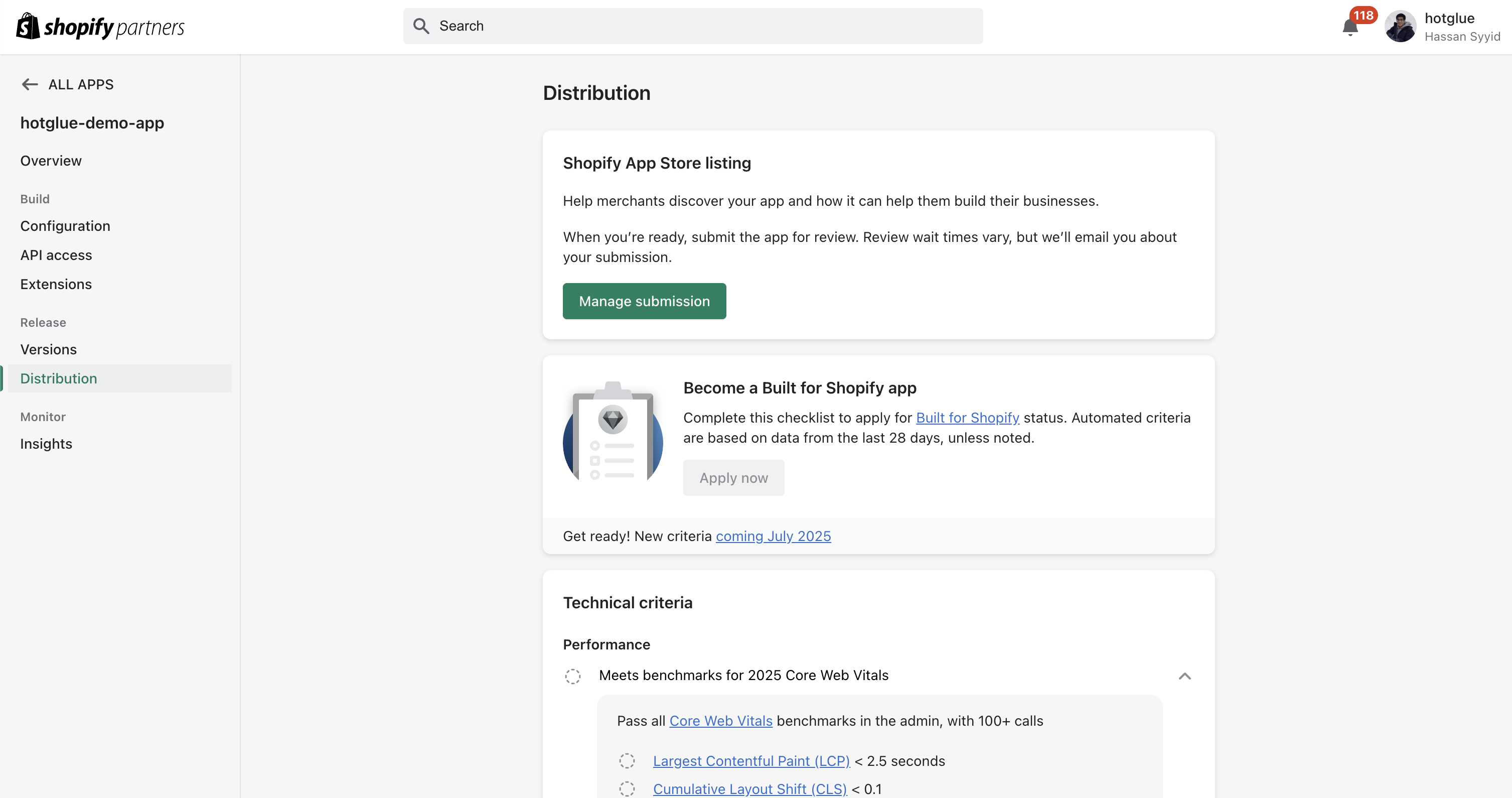Open the Overview page

pos(51,161)
